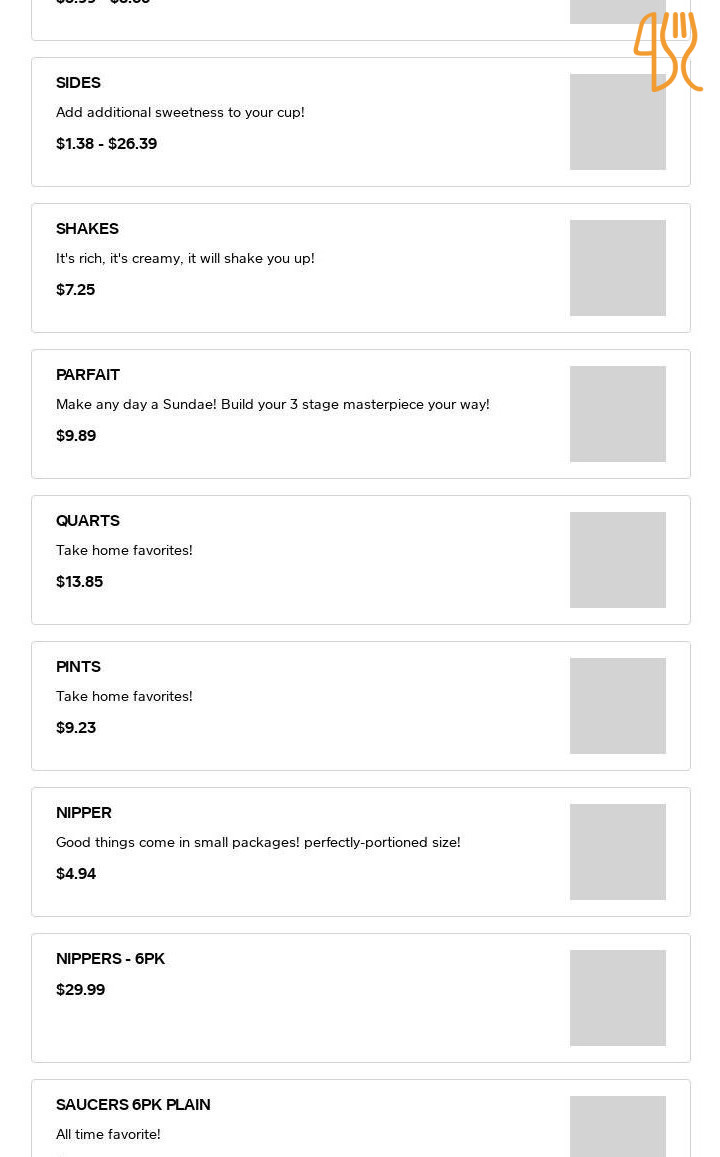Viewport: 720px width, 1157px height.
Task: Open the PARFAIT image placeholder
Action: pos(618,414)
